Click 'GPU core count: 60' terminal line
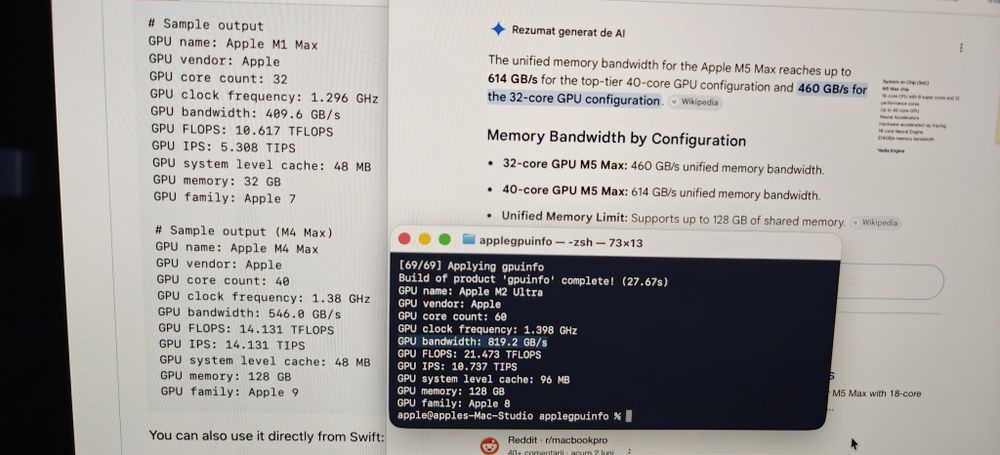Screen dimensions: 1000x455 (452, 317)
